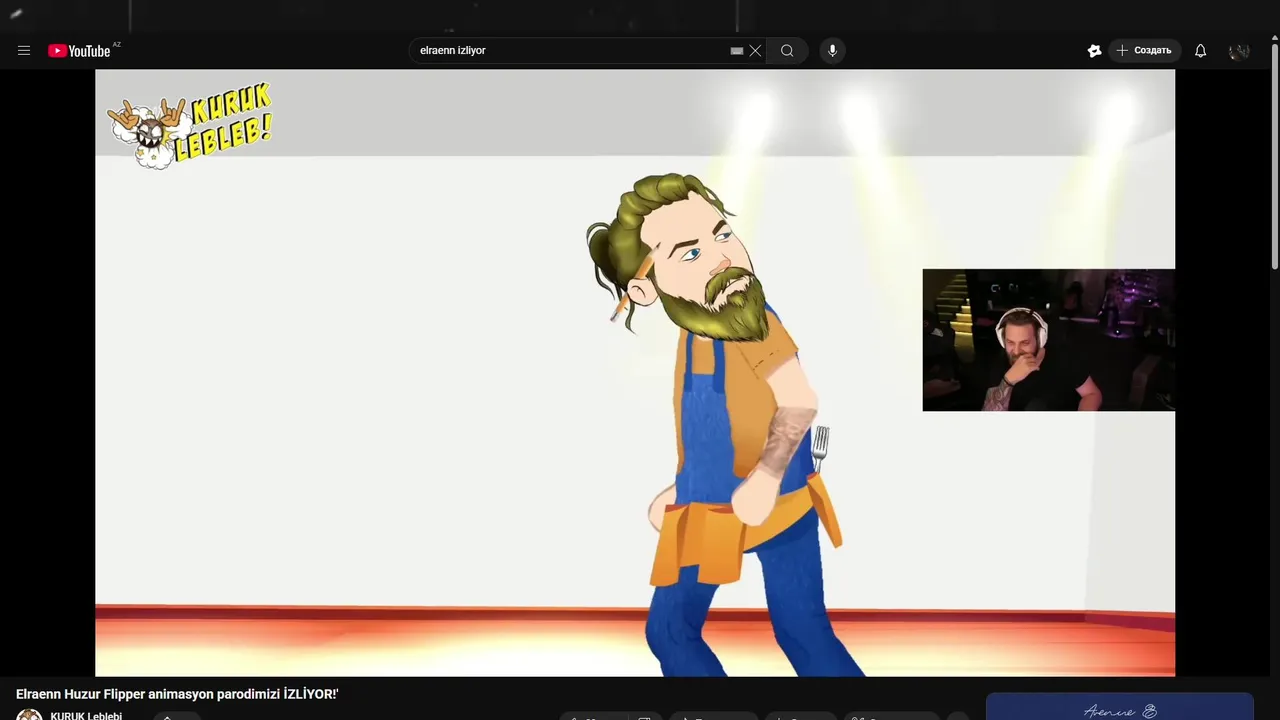Click the KURUK LEBLEB watermark logo in the video
The width and height of the screenshot is (1280, 720).
pos(189,126)
